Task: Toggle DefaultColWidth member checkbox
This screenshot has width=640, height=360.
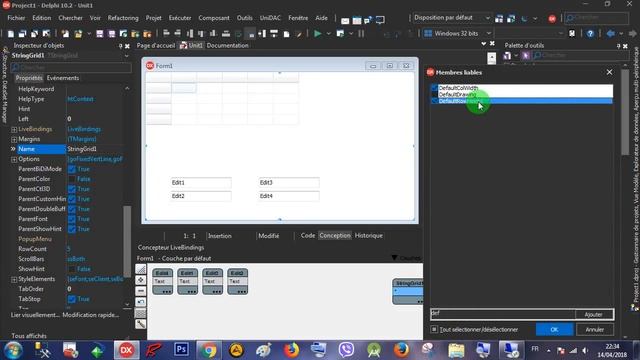Action: 435,88
